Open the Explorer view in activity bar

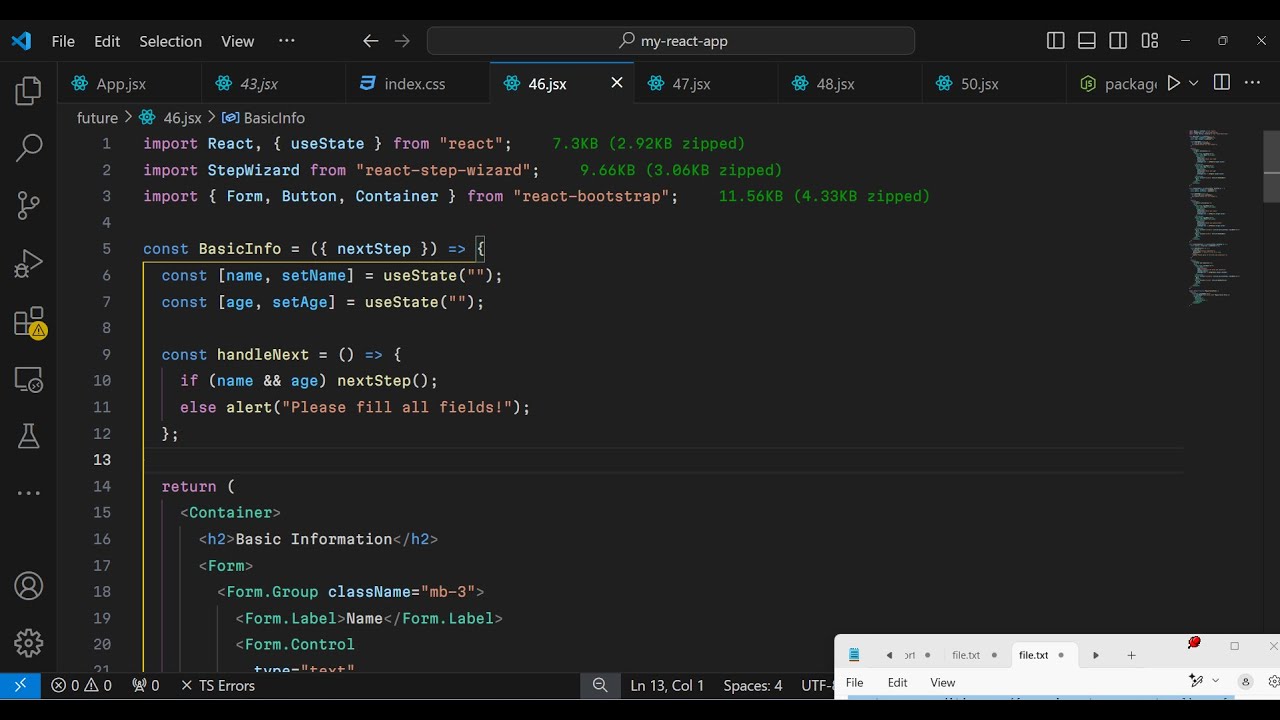pos(29,92)
